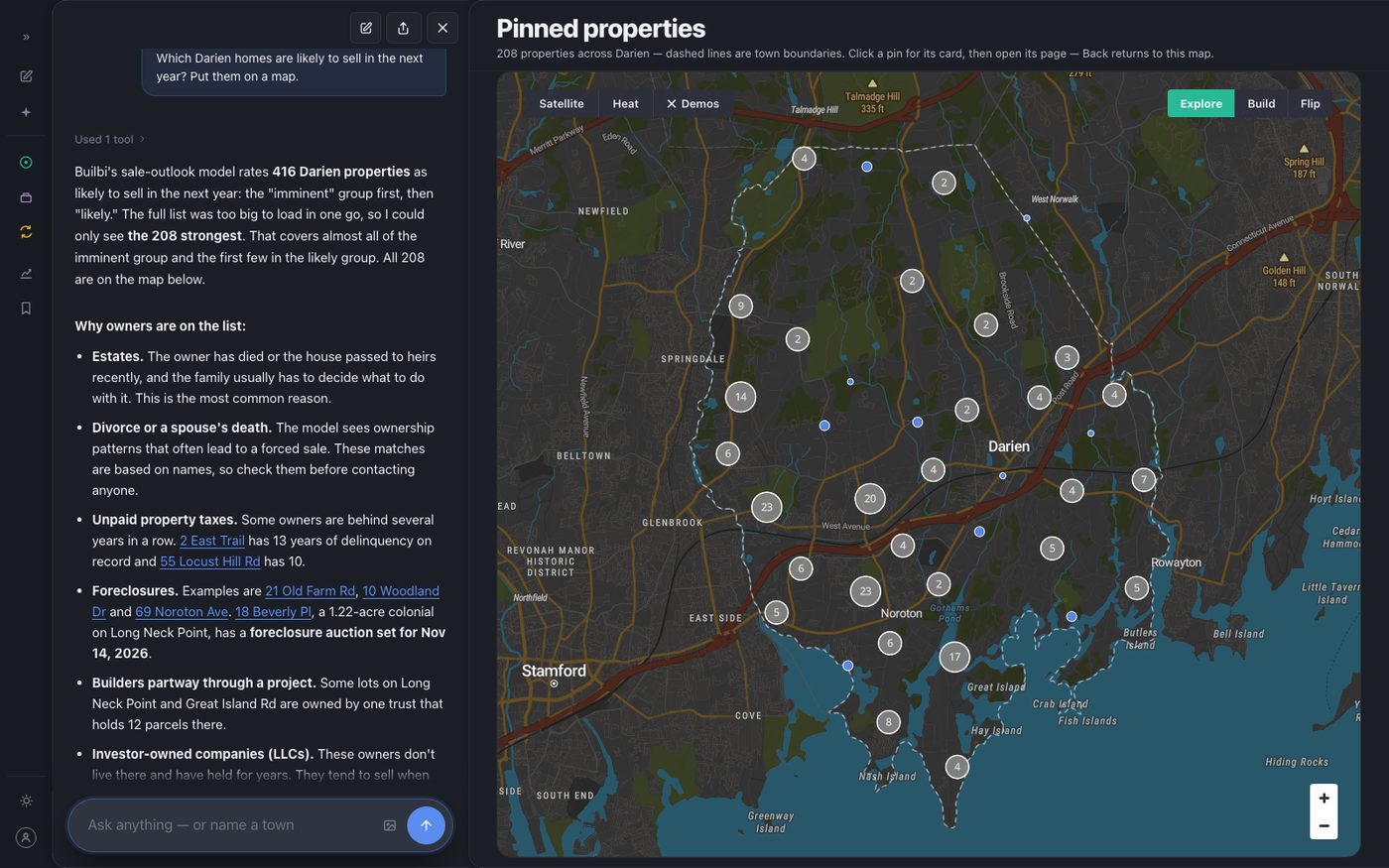Open the cluster pin labeled 17
Viewport: 1389px width, 868px height.
click(x=954, y=657)
